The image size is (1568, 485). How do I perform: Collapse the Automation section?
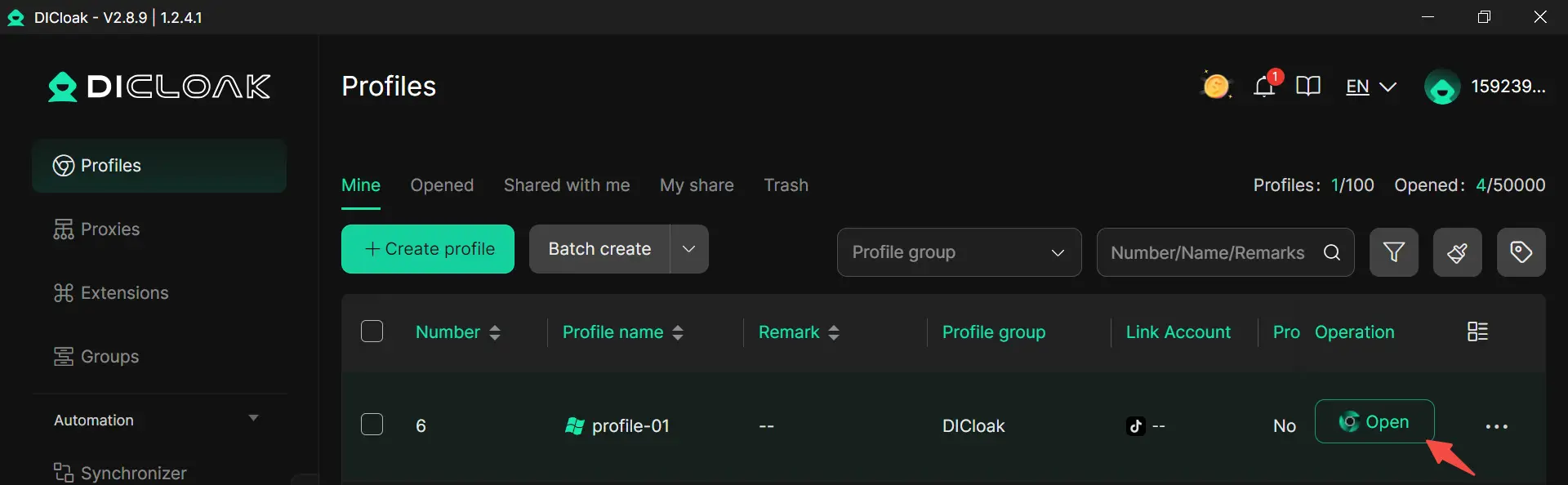coord(253,419)
